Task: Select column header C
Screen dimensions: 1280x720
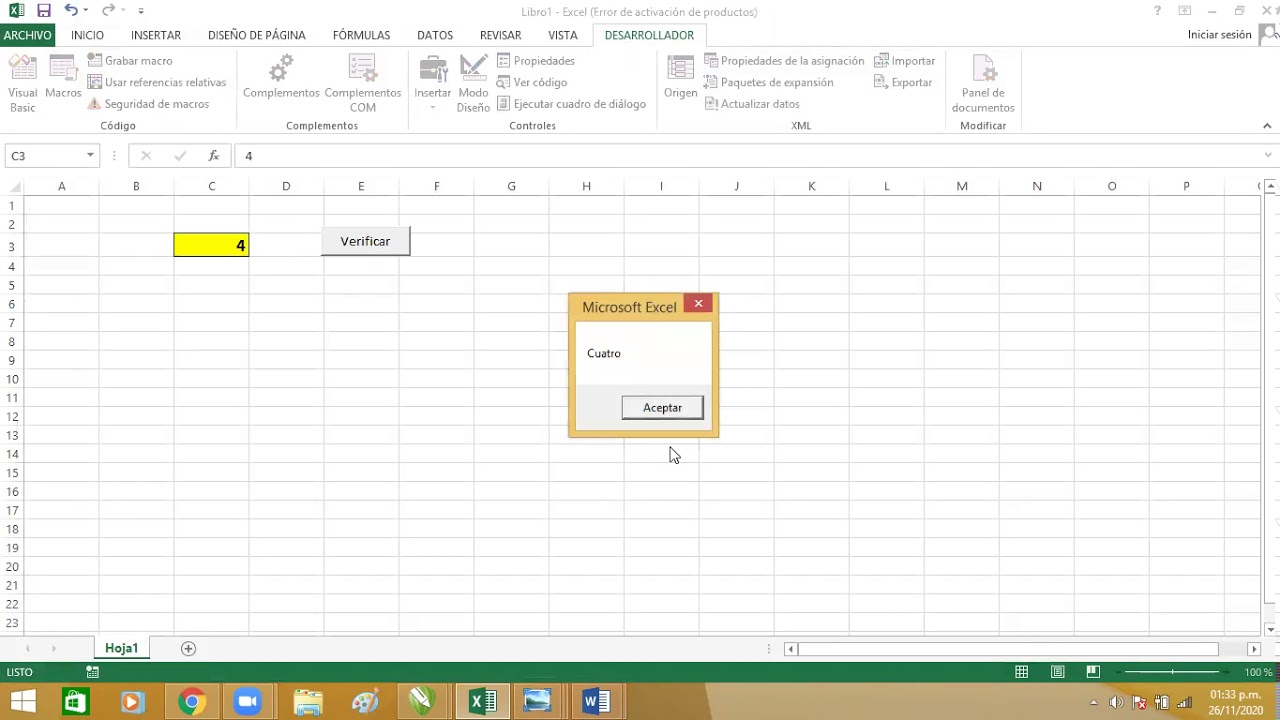Action: click(x=211, y=186)
